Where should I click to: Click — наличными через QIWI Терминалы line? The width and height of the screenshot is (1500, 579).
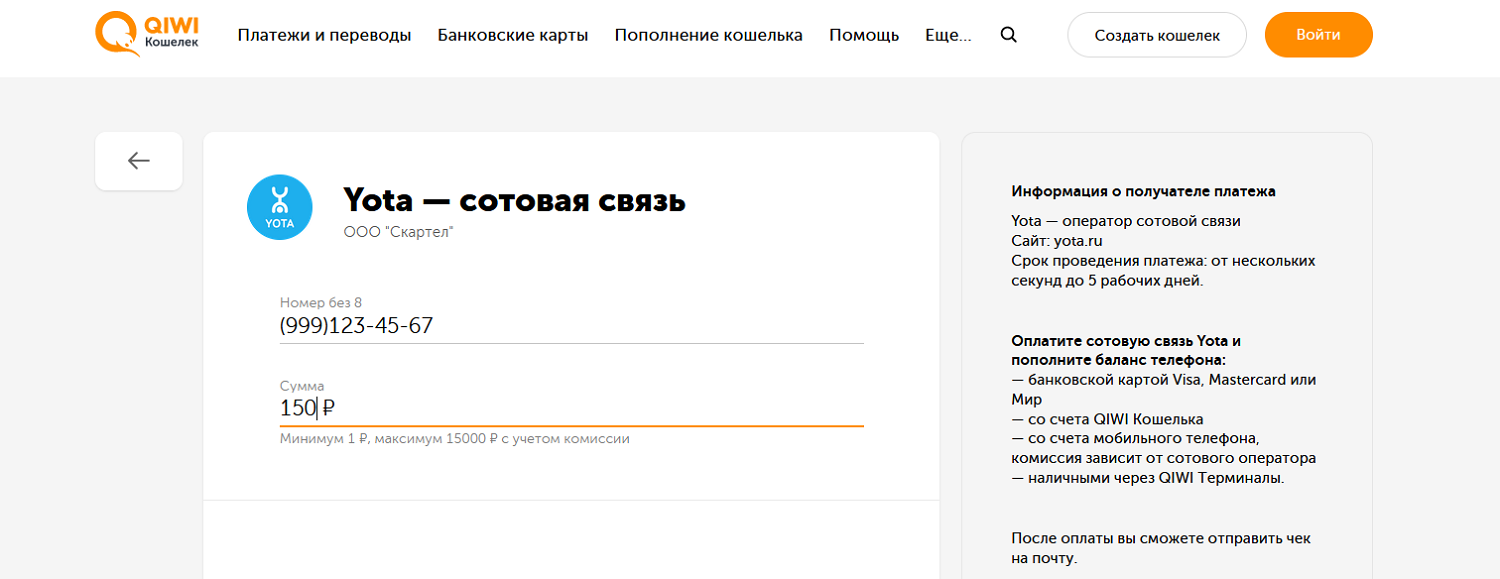point(1147,478)
